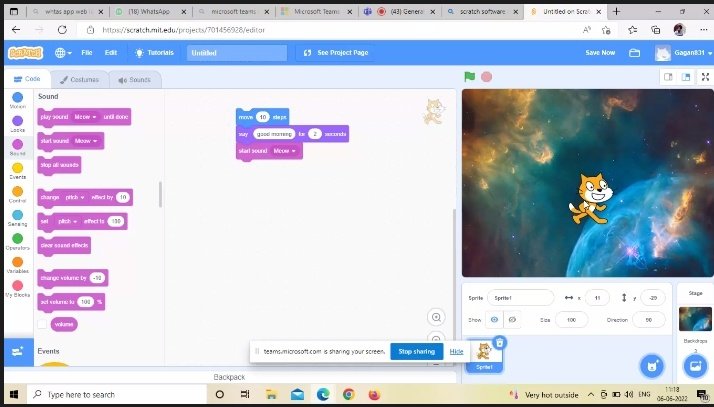The height and width of the screenshot is (407, 714).
Task: Switch to large stage layout
Action: pos(686,77)
